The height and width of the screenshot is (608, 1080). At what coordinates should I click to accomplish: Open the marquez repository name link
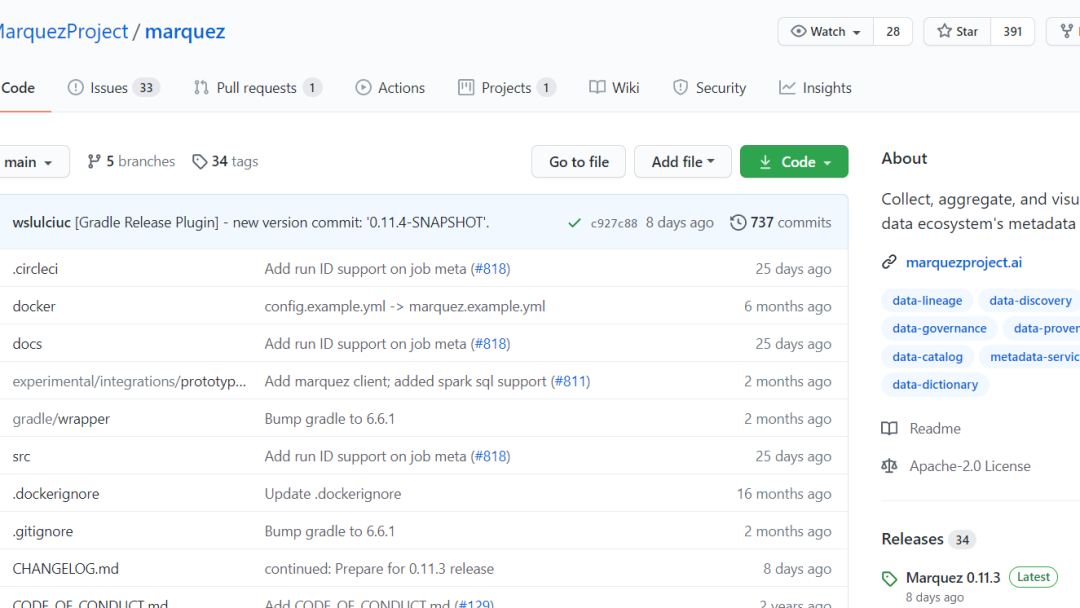pos(185,32)
